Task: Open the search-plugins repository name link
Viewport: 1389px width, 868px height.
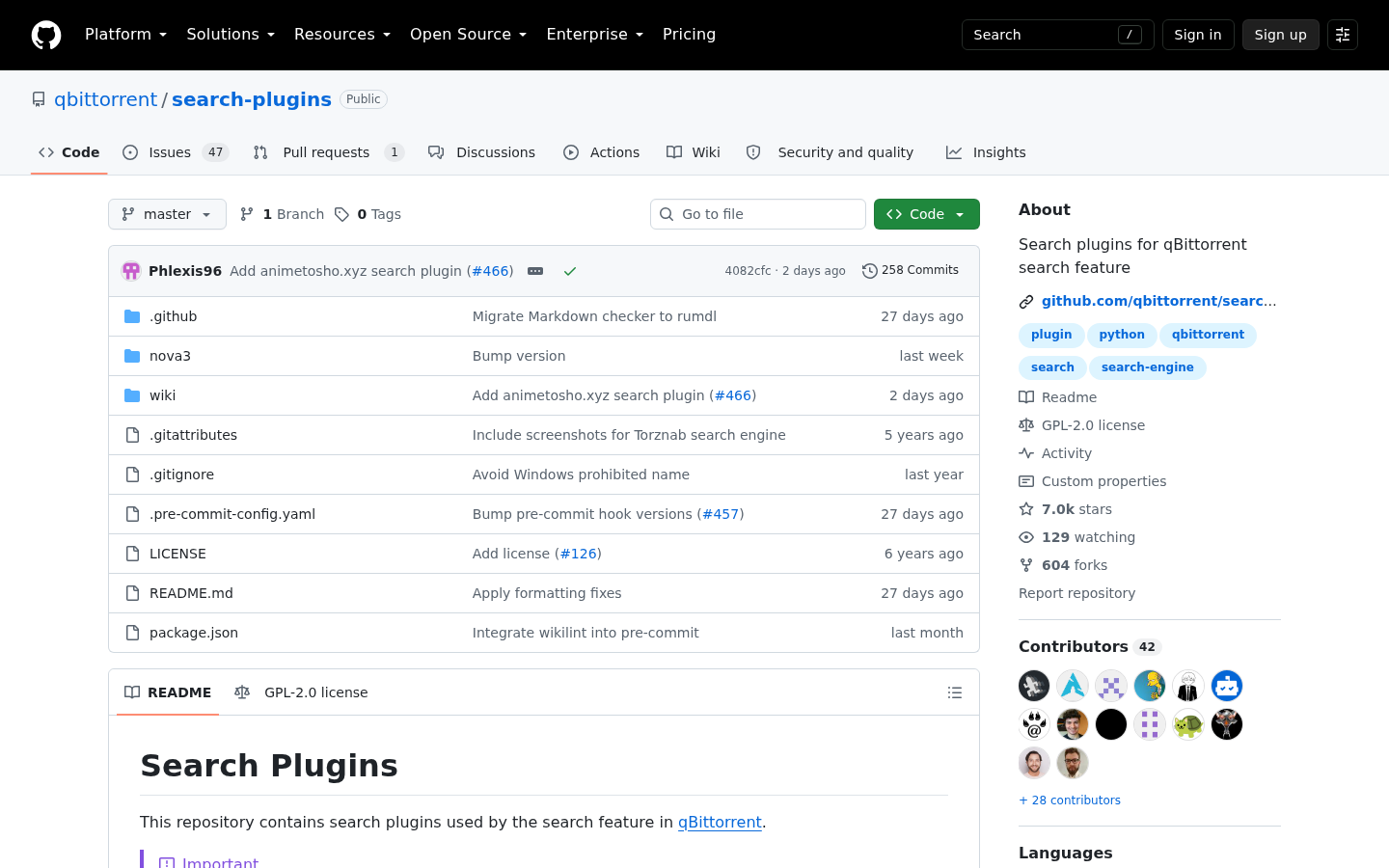Action: pos(252,99)
